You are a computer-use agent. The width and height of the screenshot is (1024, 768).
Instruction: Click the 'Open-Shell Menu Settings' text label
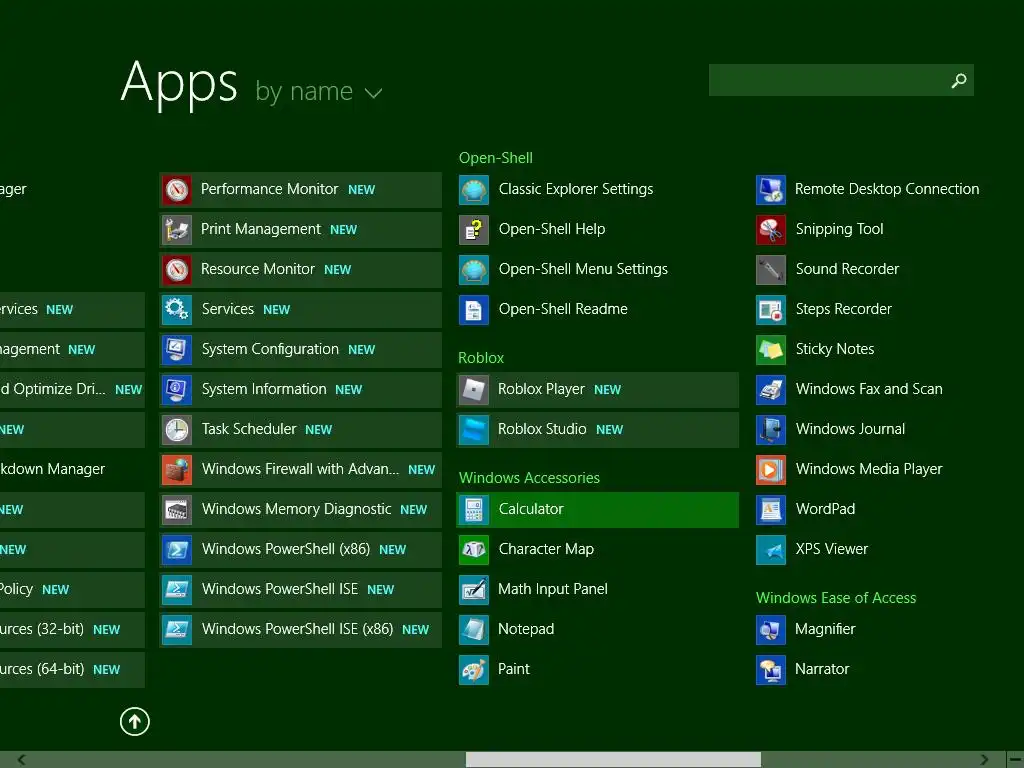click(x=583, y=269)
